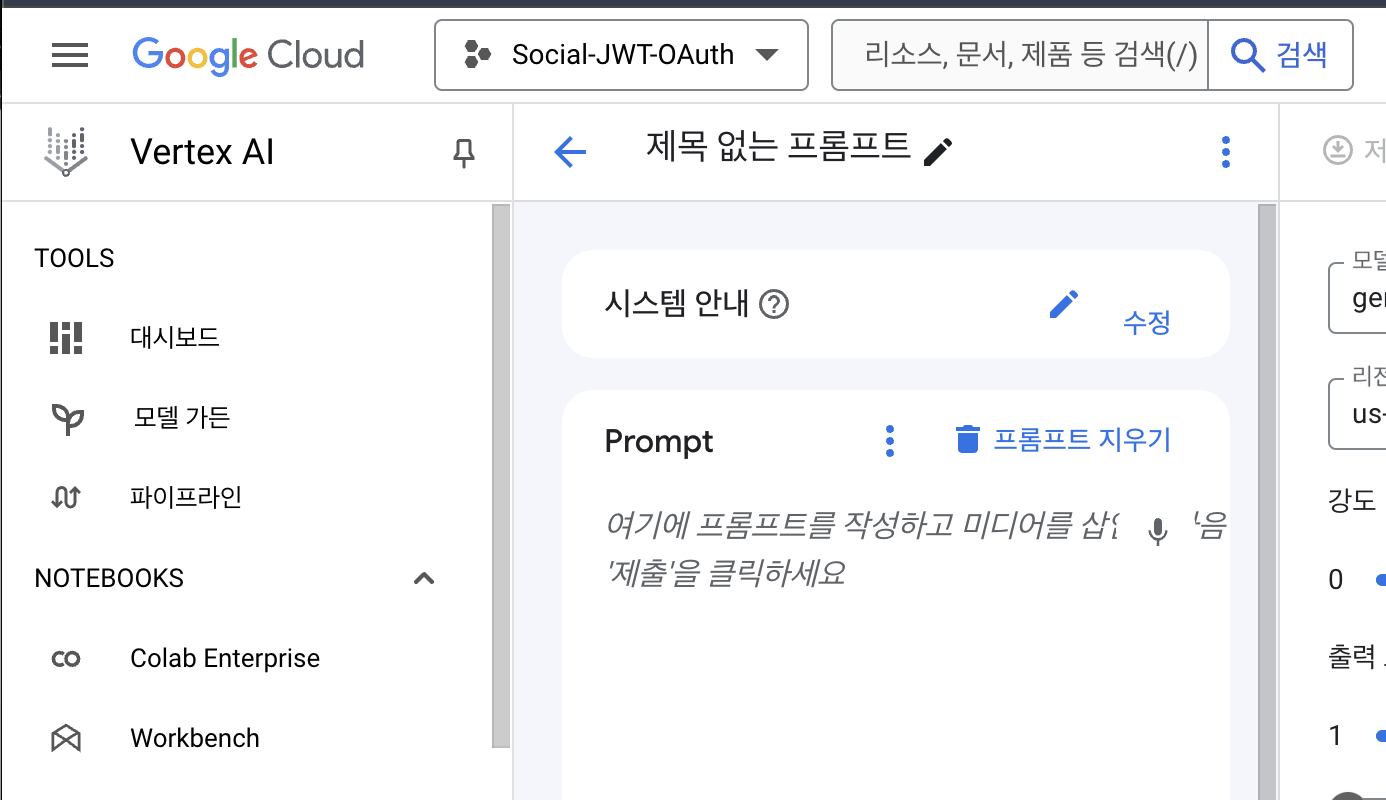This screenshot has height=800, width=1386.
Task: Focus the resource search field
Action: tap(1020, 55)
